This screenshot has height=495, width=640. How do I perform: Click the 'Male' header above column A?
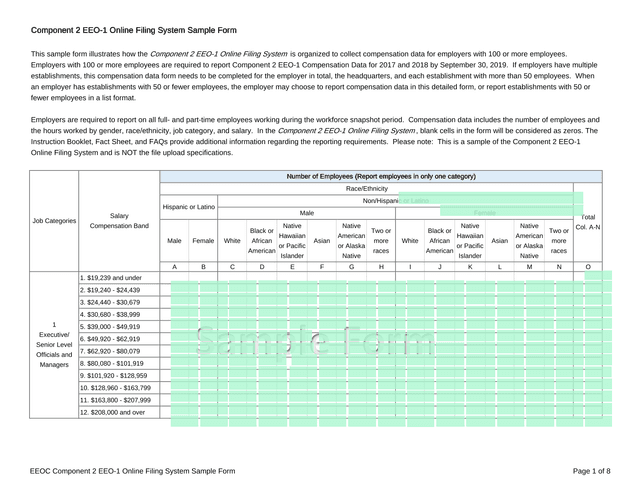point(174,241)
